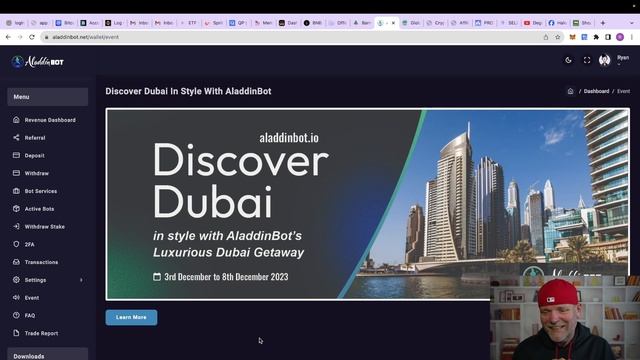Open the Chrome three-dot menu
This screenshot has height=360, width=640.
tap(631, 37)
